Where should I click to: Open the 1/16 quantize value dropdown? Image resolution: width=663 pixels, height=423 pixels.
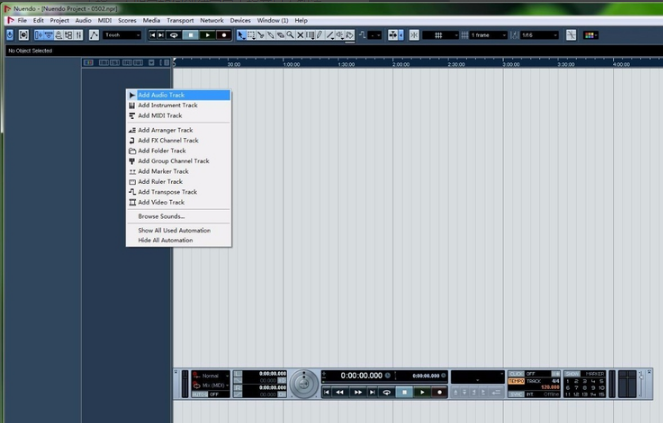(x=537, y=35)
